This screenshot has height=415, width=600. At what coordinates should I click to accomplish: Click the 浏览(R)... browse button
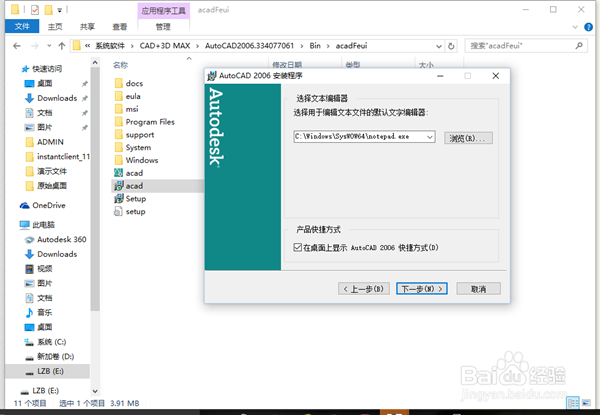(468, 138)
